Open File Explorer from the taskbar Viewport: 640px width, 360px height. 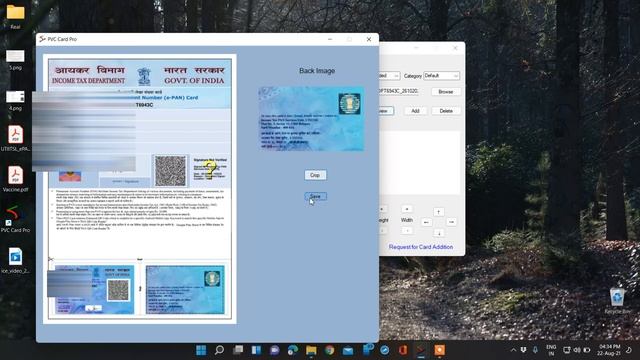[x=311, y=350]
